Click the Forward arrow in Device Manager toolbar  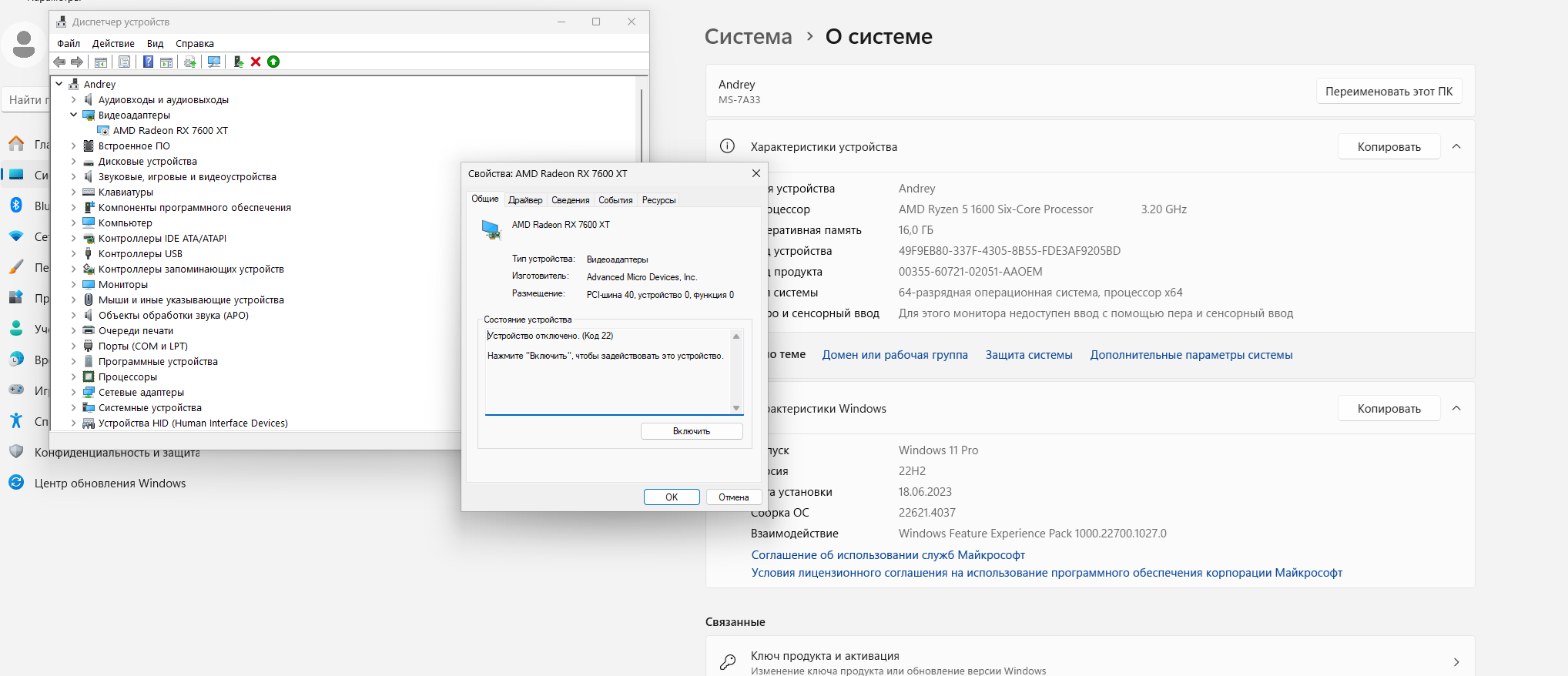coord(77,62)
